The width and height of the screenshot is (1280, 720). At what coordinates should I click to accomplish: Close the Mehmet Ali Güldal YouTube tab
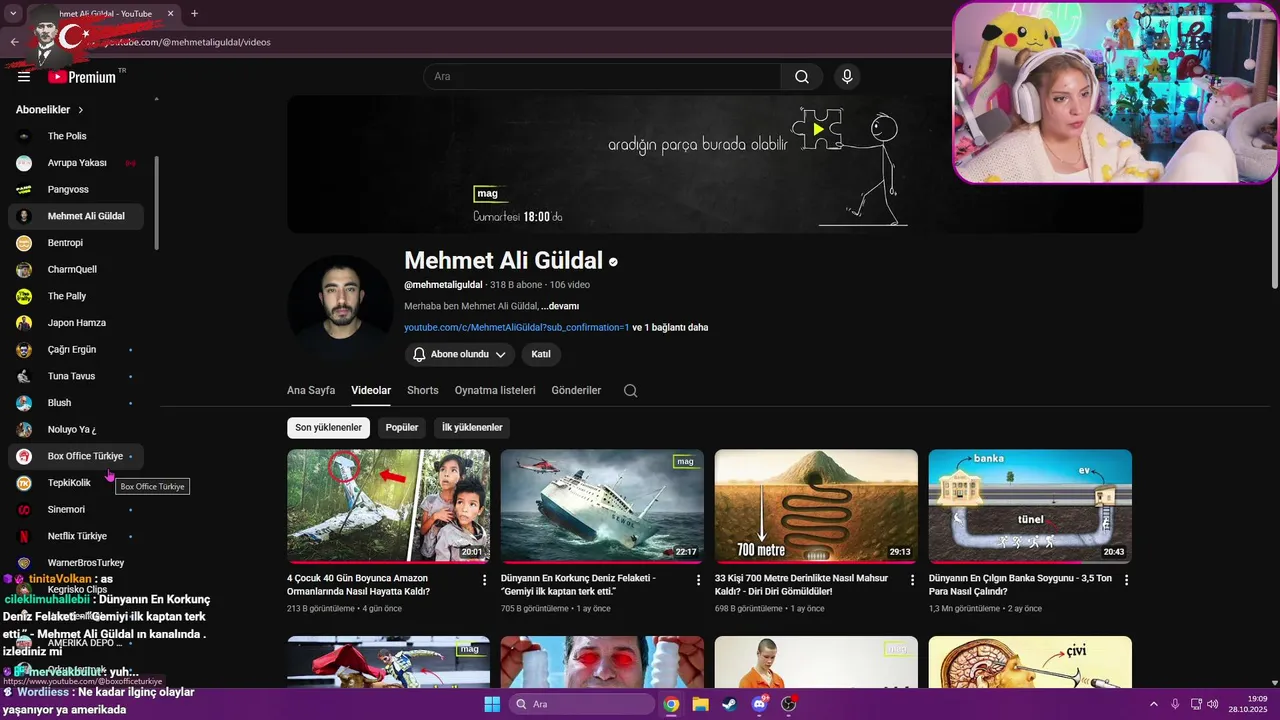click(x=170, y=14)
